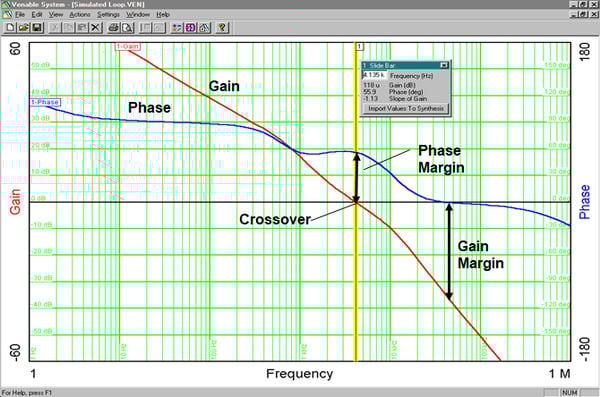Click the '-40 dB' gridline label
The image size is (600, 397).
42,305
